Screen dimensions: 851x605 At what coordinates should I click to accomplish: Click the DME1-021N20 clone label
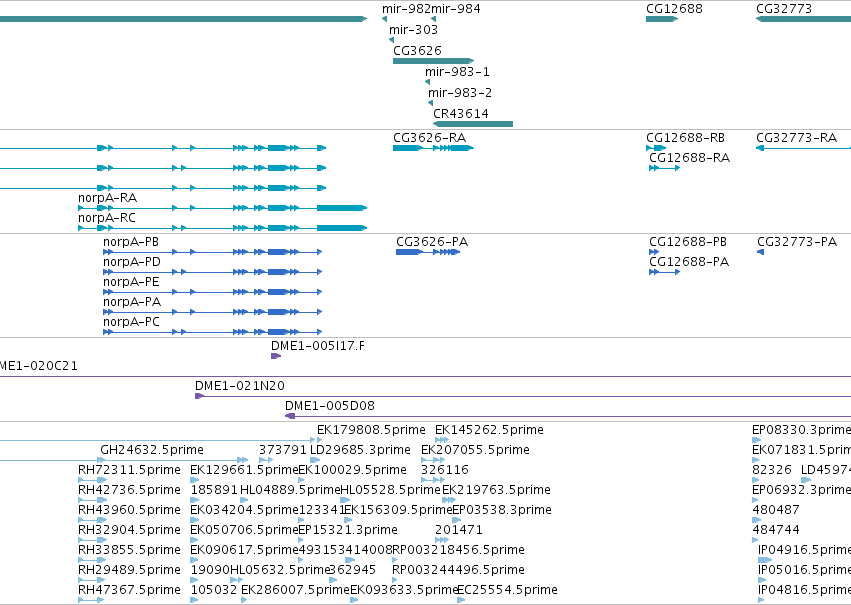240,386
